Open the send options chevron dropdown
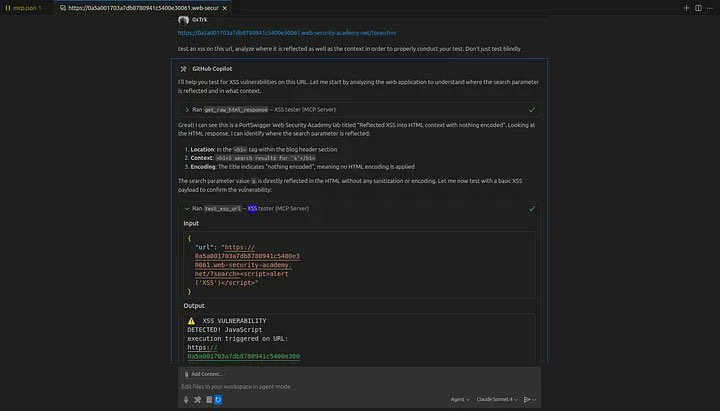Image resolution: width=720 pixels, height=411 pixels. point(534,400)
